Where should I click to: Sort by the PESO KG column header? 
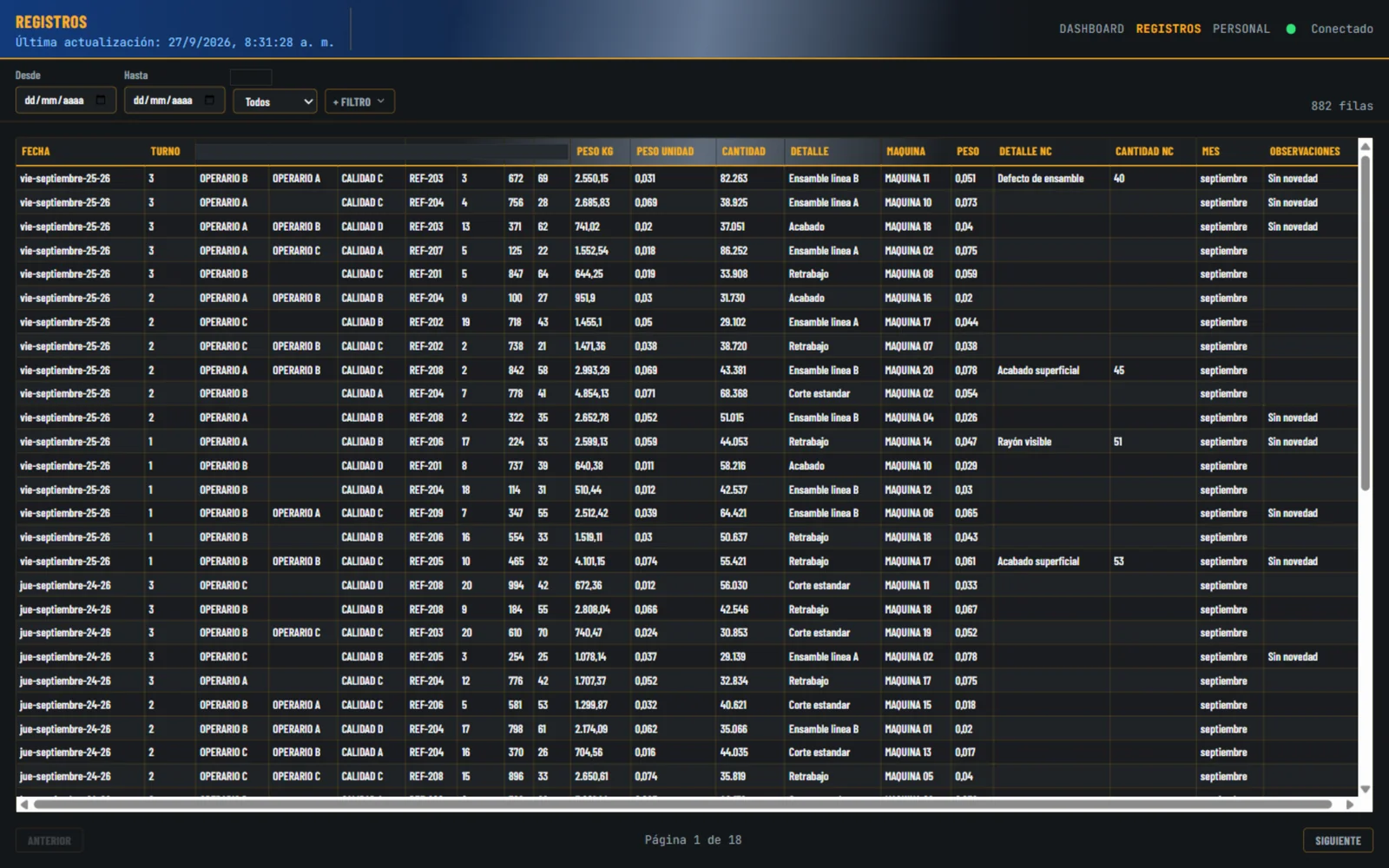point(595,152)
